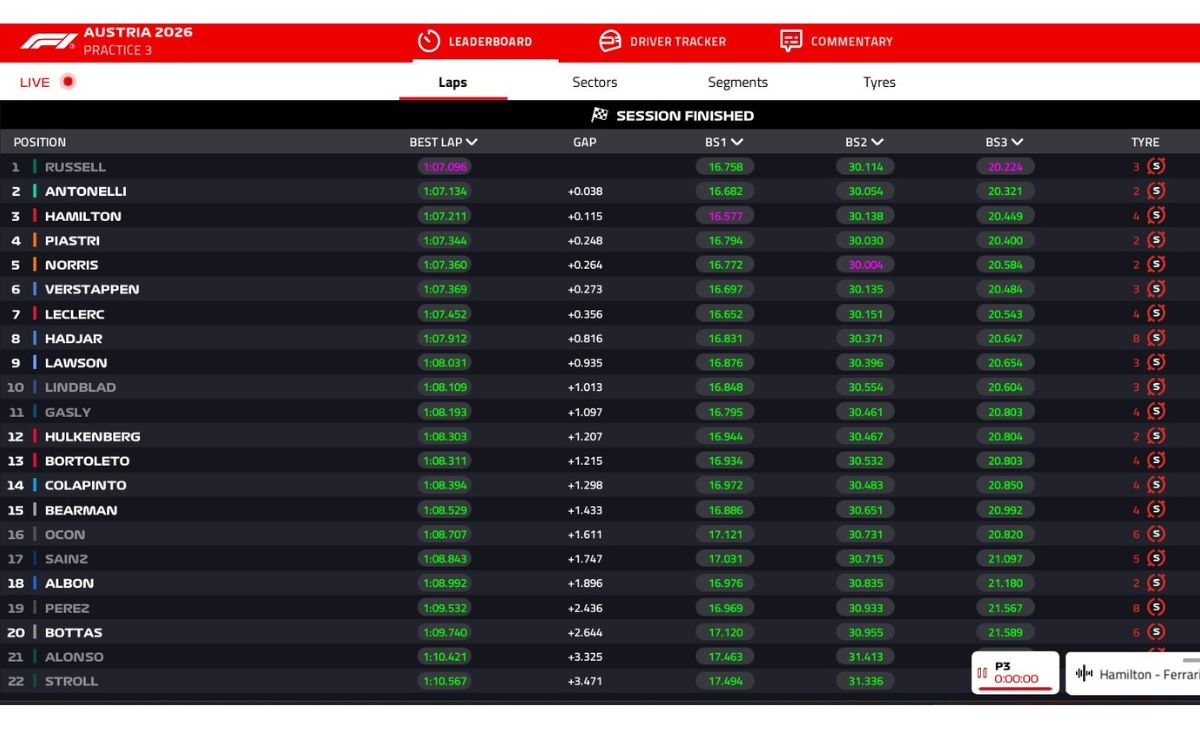Click Hamilton's purple BS1 time 16.577
1200x729 pixels.
click(726, 216)
